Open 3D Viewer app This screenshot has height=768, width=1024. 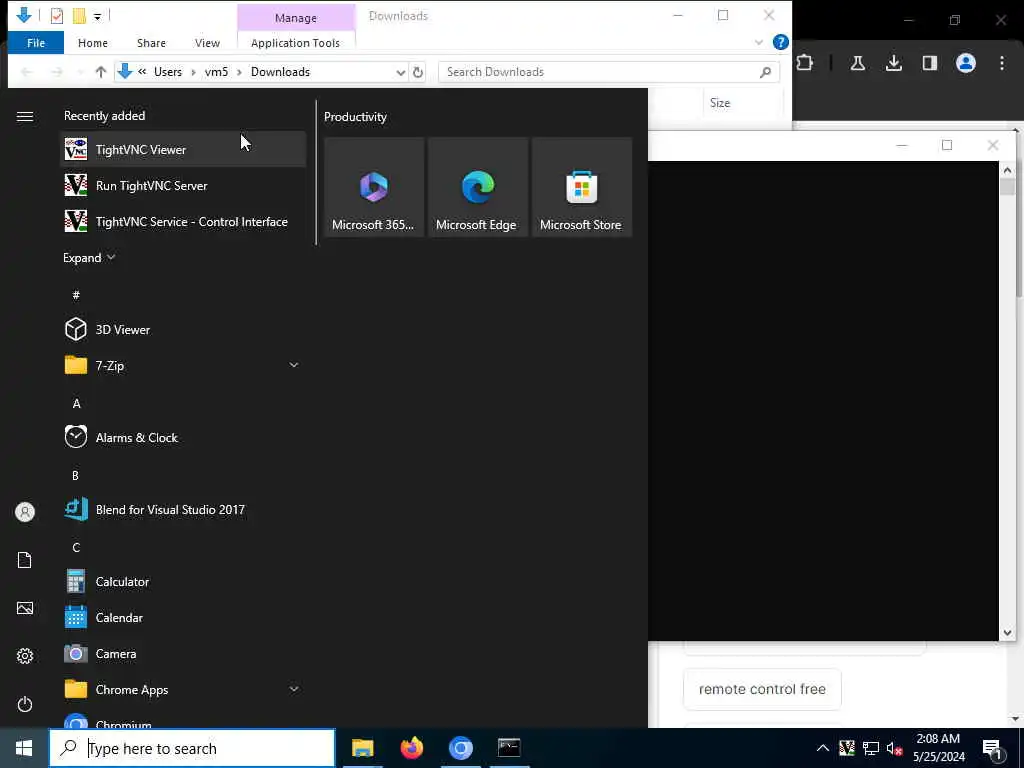(x=183, y=329)
